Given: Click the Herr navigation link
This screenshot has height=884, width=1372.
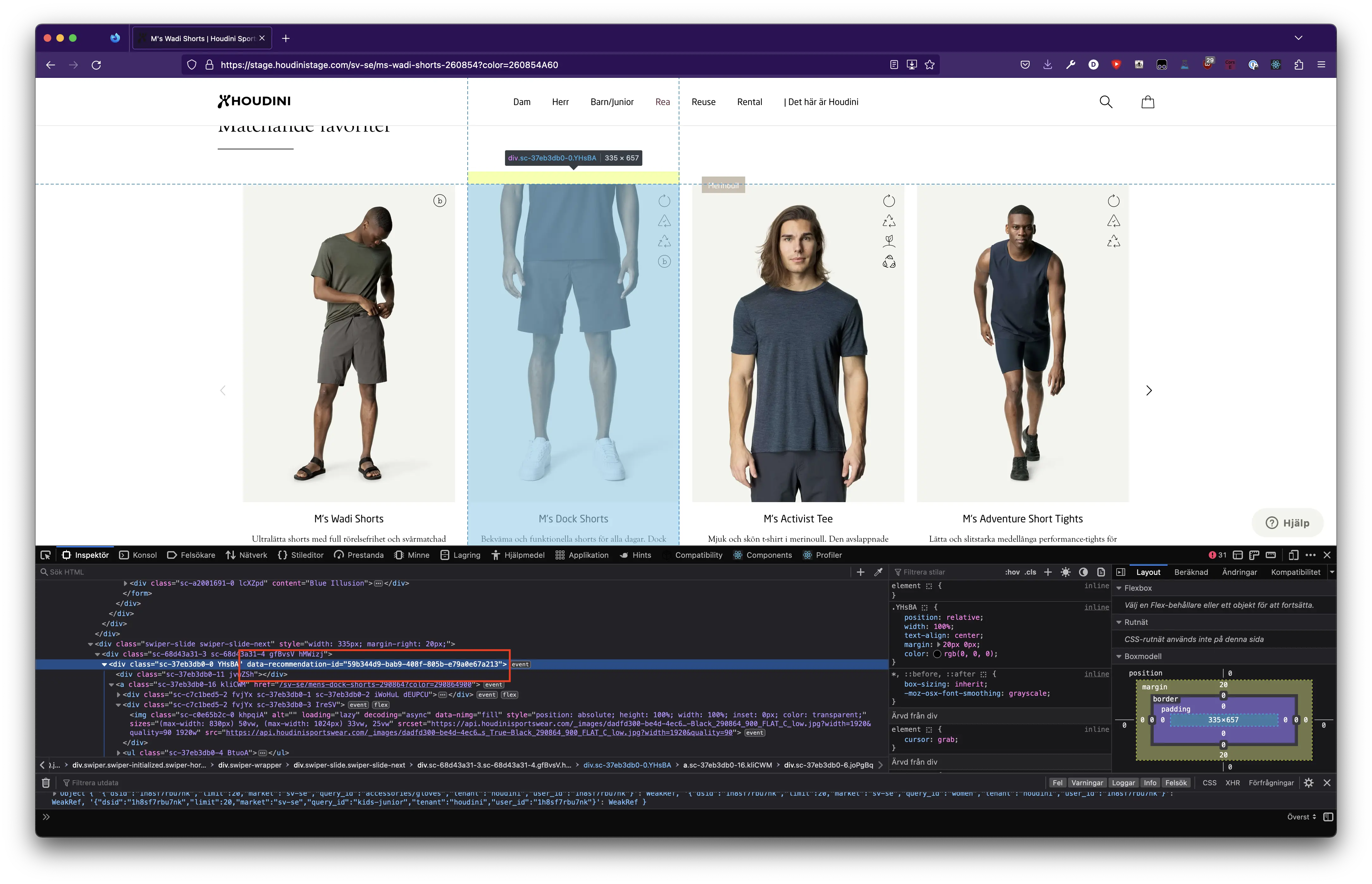Looking at the screenshot, I should pyautogui.click(x=560, y=102).
